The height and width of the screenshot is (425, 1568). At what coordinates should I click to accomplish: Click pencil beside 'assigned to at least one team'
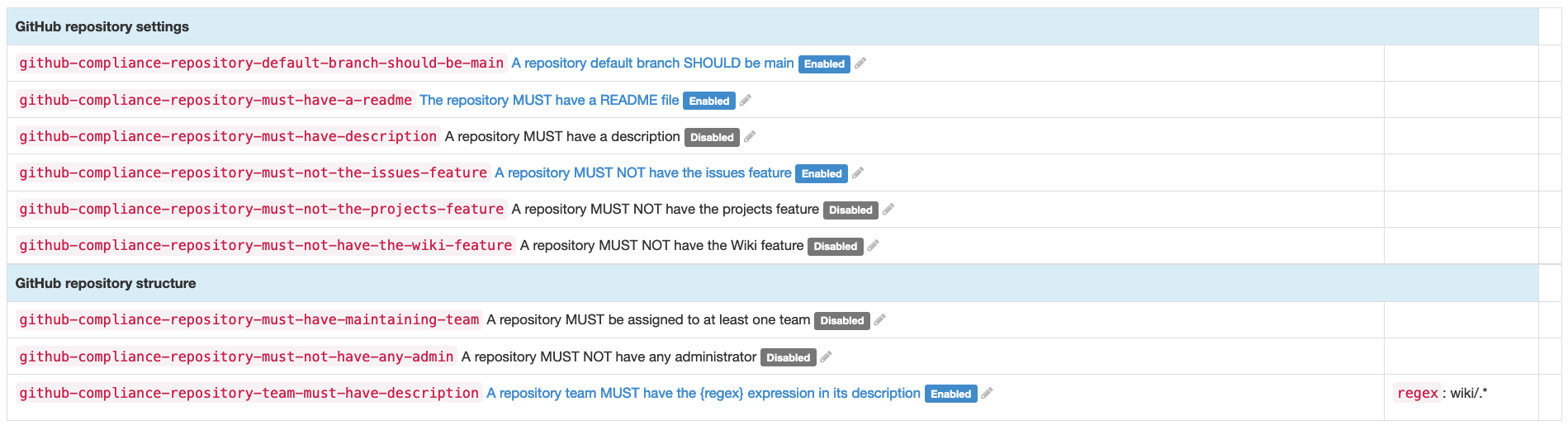(880, 320)
